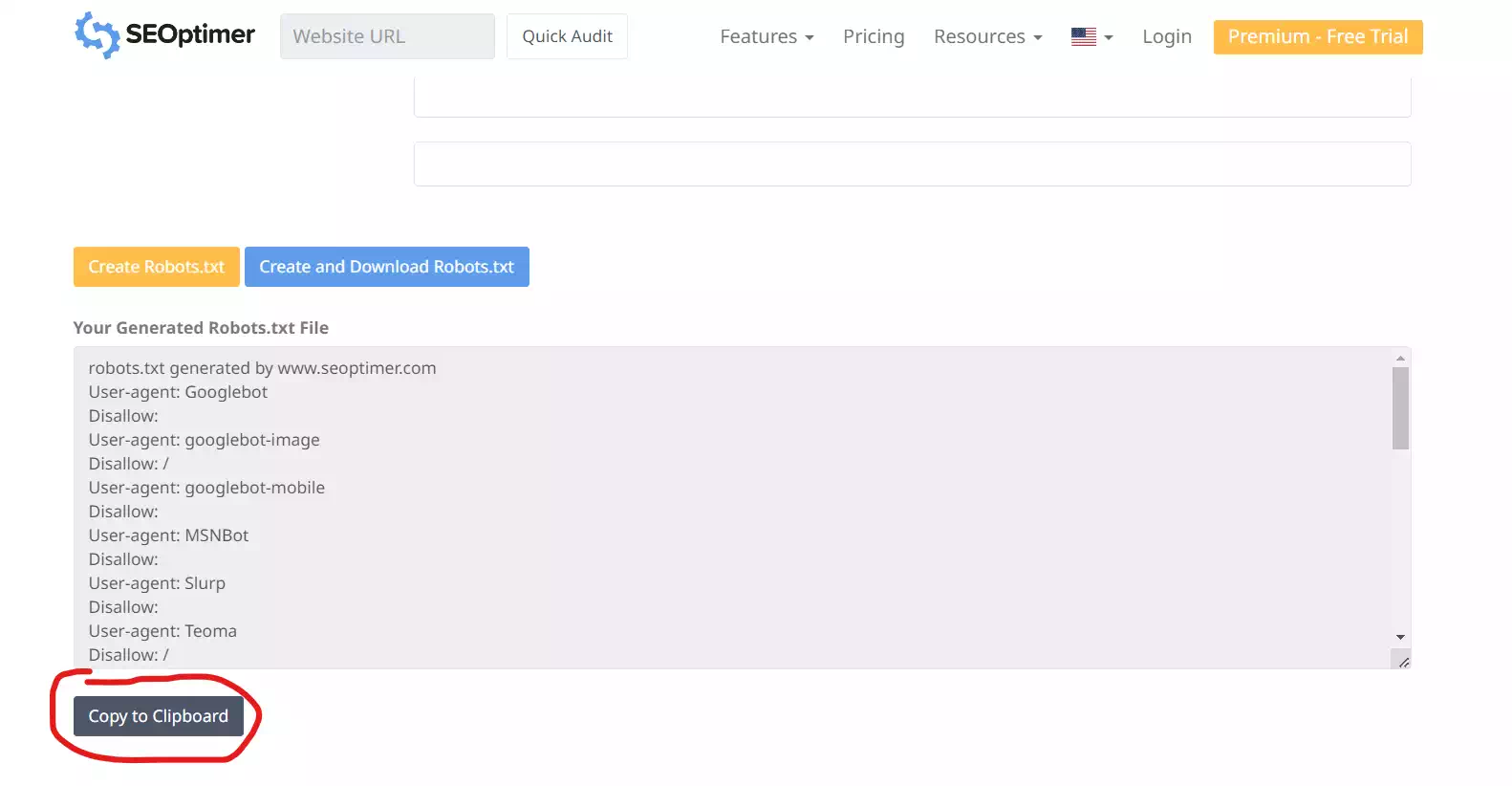Click the 'User-agent: googlebot-image' line
Image resolution: width=1512 pixels, height=786 pixels.
coord(205,440)
